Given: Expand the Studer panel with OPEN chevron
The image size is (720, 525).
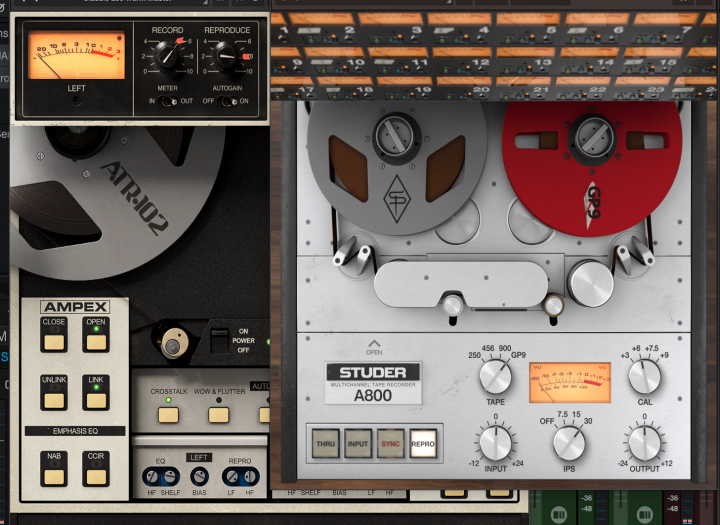Looking at the screenshot, I should coord(374,343).
